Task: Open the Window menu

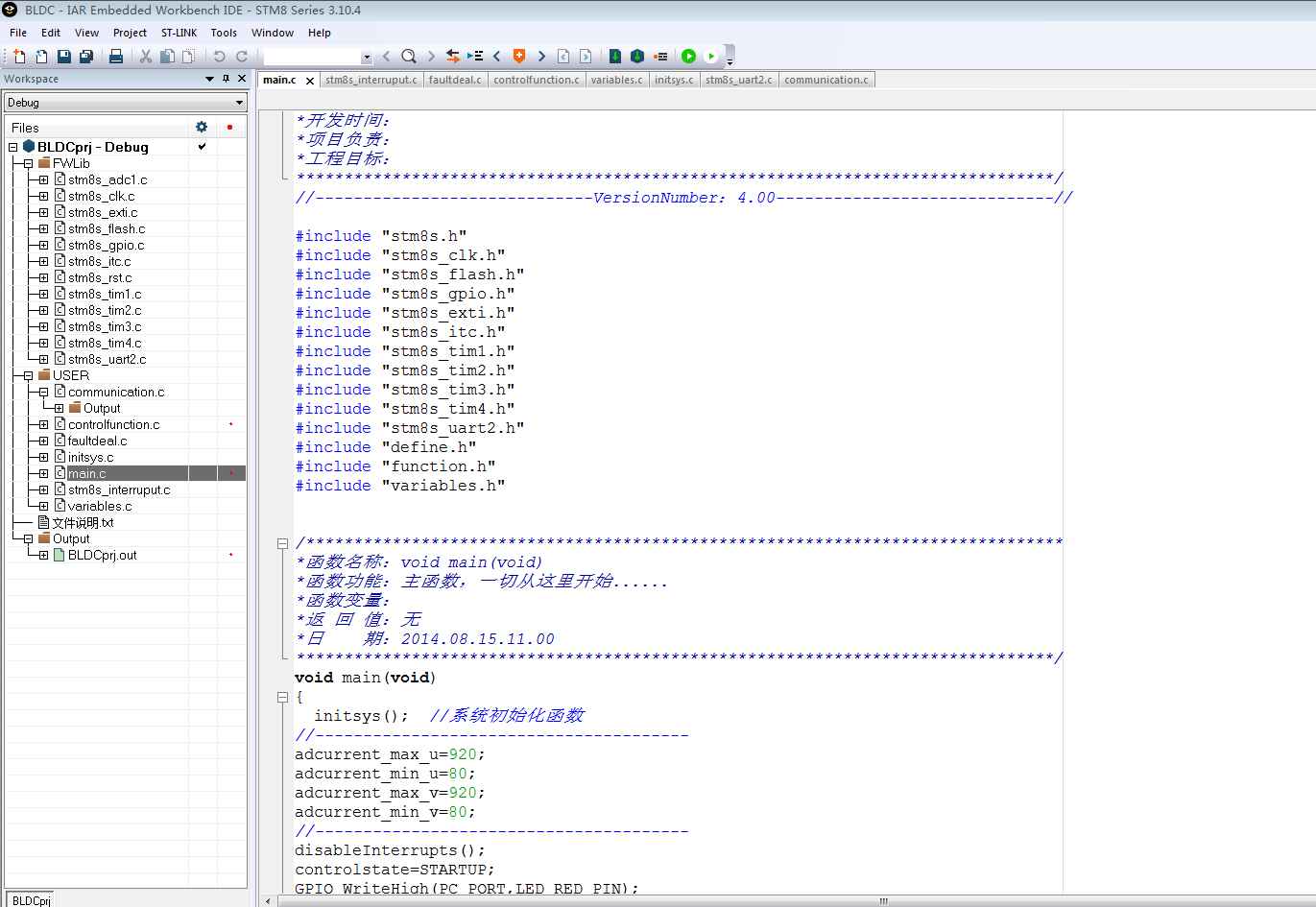Action: (273, 33)
